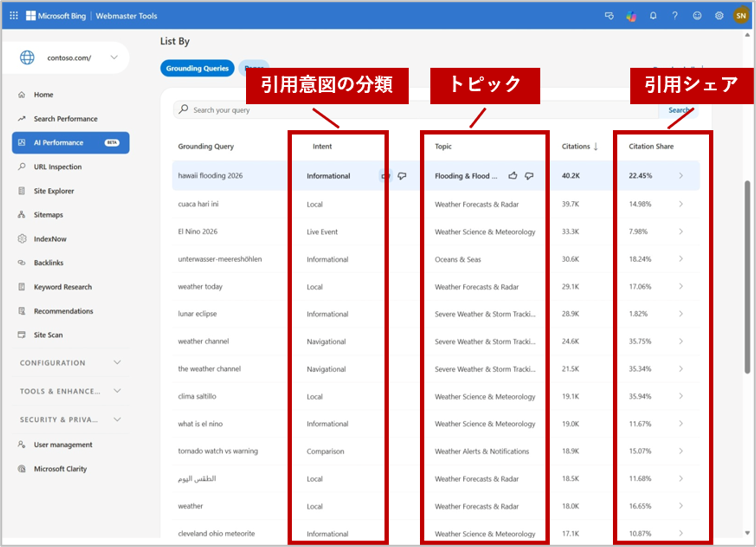Open details chevron for 18.24% row
The width and height of the screenshot is (756, 547).
pyautogui.click(x=681, y=259)
